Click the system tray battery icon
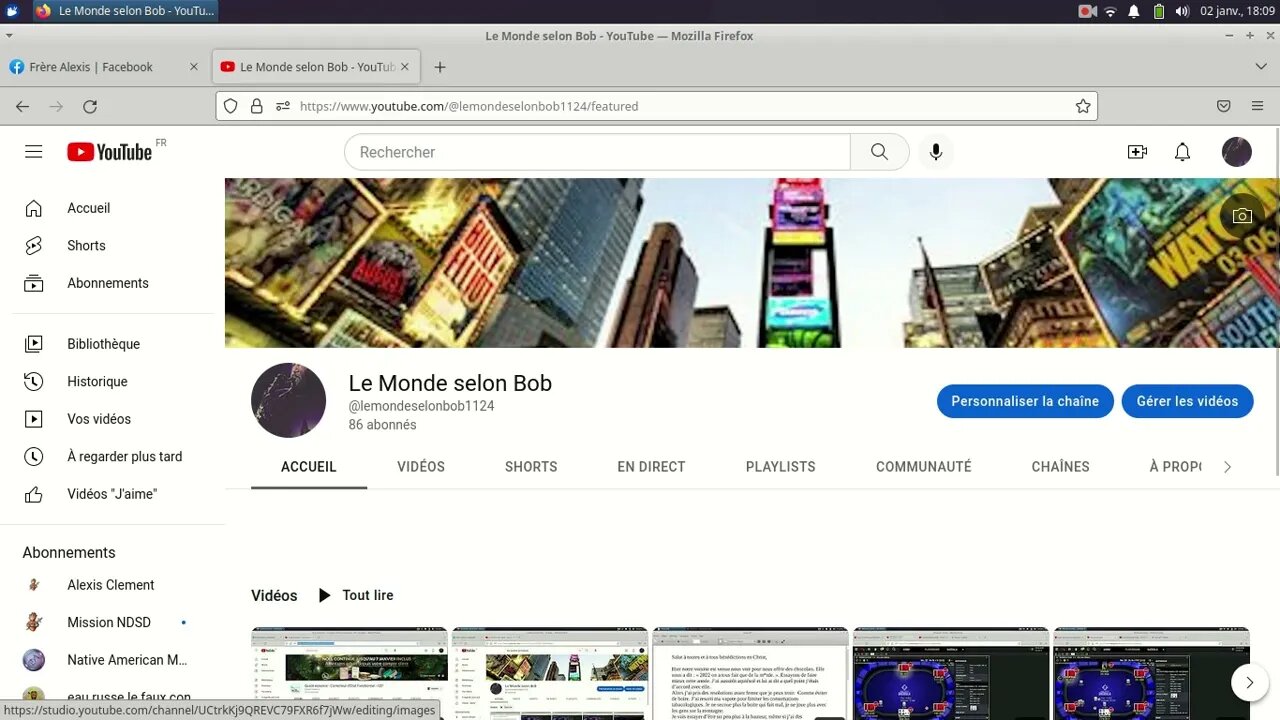This screenshot has height=720, width=1280. [1158, 11]
